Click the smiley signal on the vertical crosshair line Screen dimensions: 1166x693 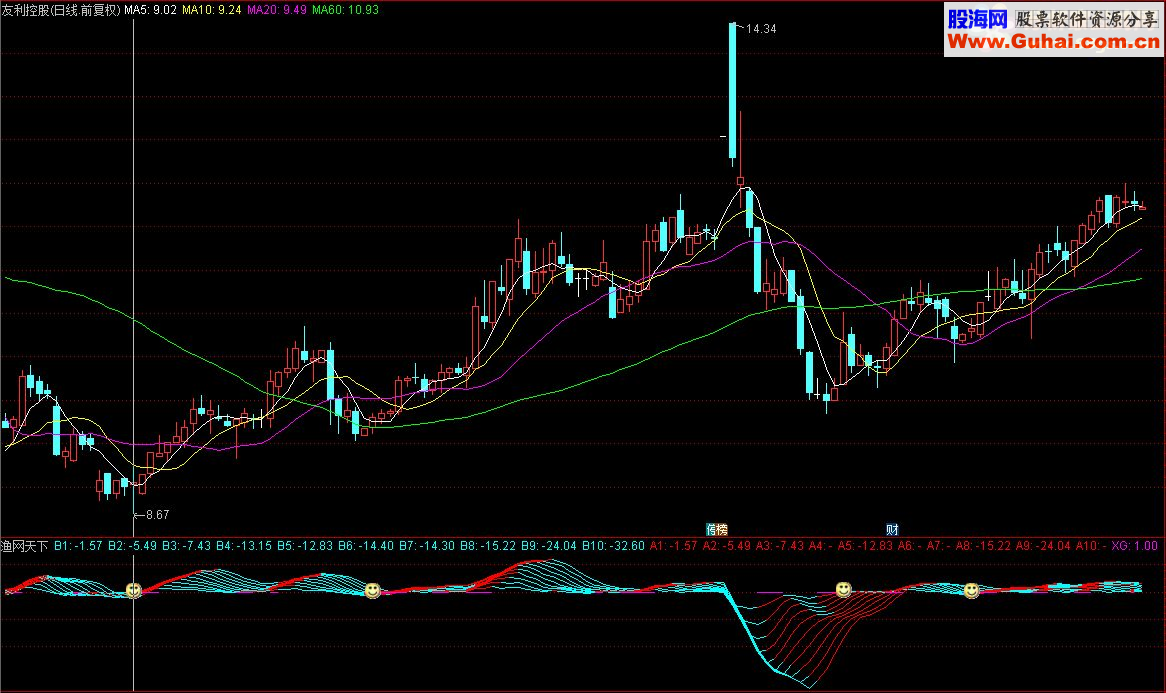pos(134,590)
